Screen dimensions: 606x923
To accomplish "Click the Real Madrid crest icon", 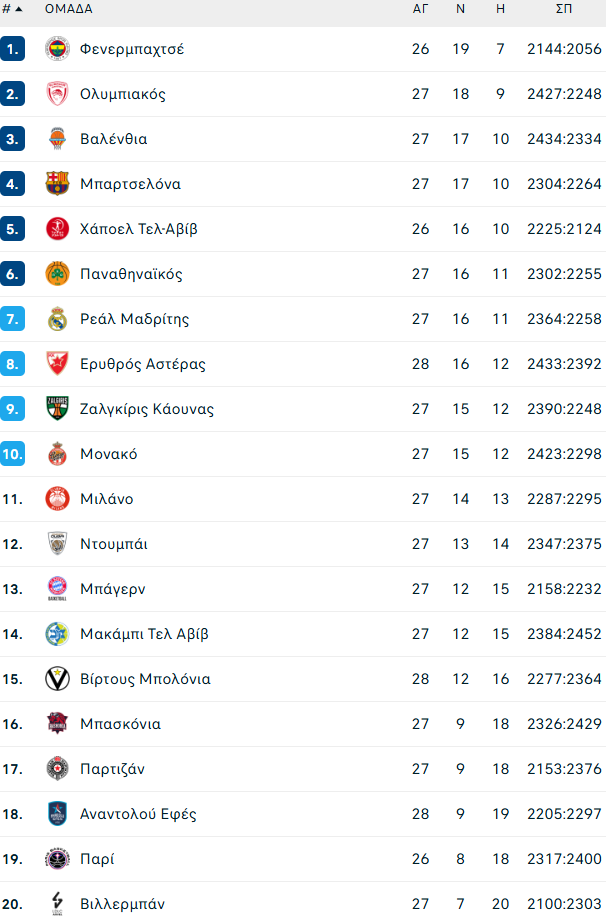I will pos(57,319).
